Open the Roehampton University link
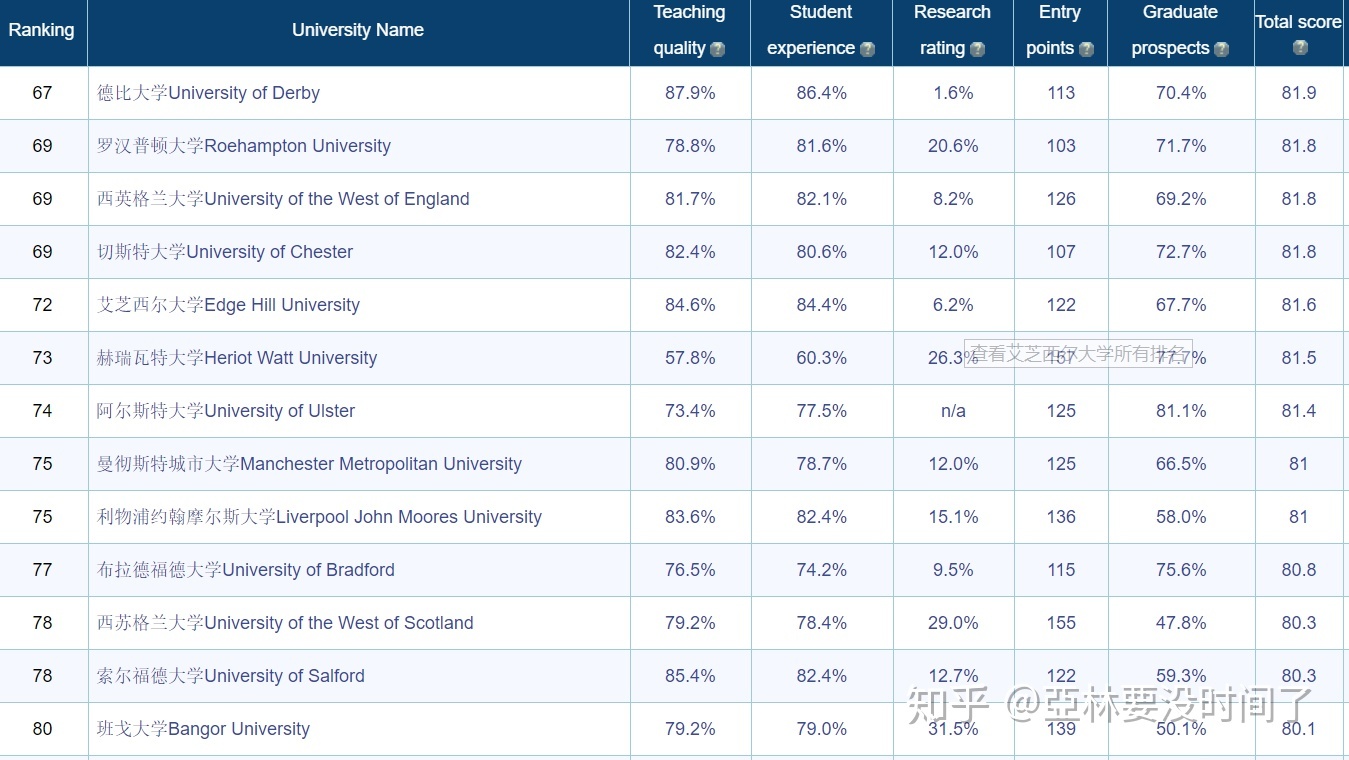 coord(243,146)
